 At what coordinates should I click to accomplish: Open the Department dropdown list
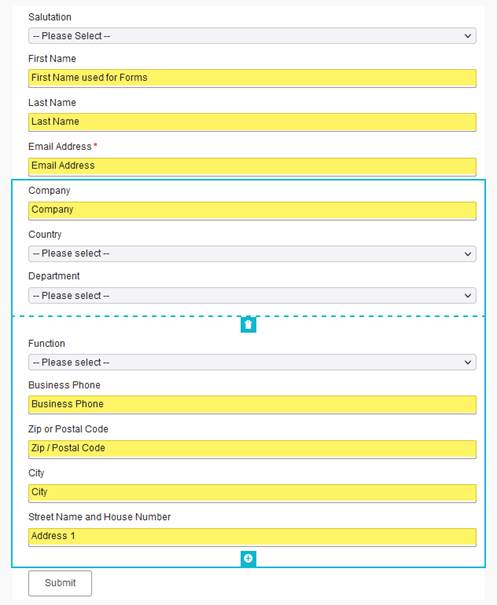click(252, 296)
